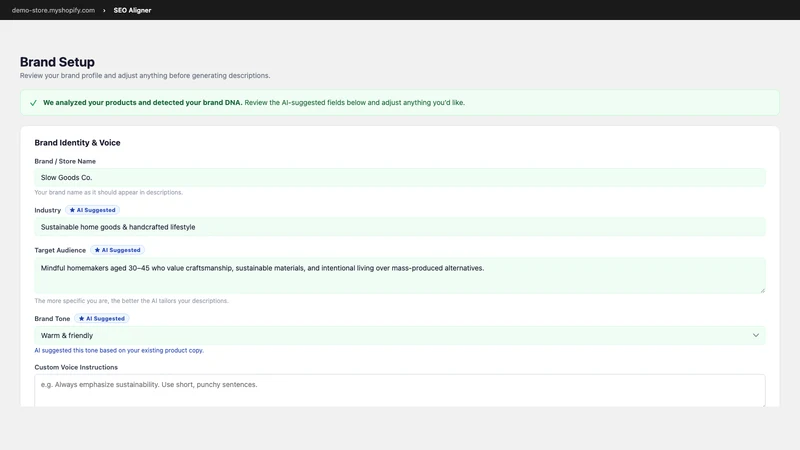
Task: Click the SEO Aligner breadcrumb
Action: [x=132, y=10]
